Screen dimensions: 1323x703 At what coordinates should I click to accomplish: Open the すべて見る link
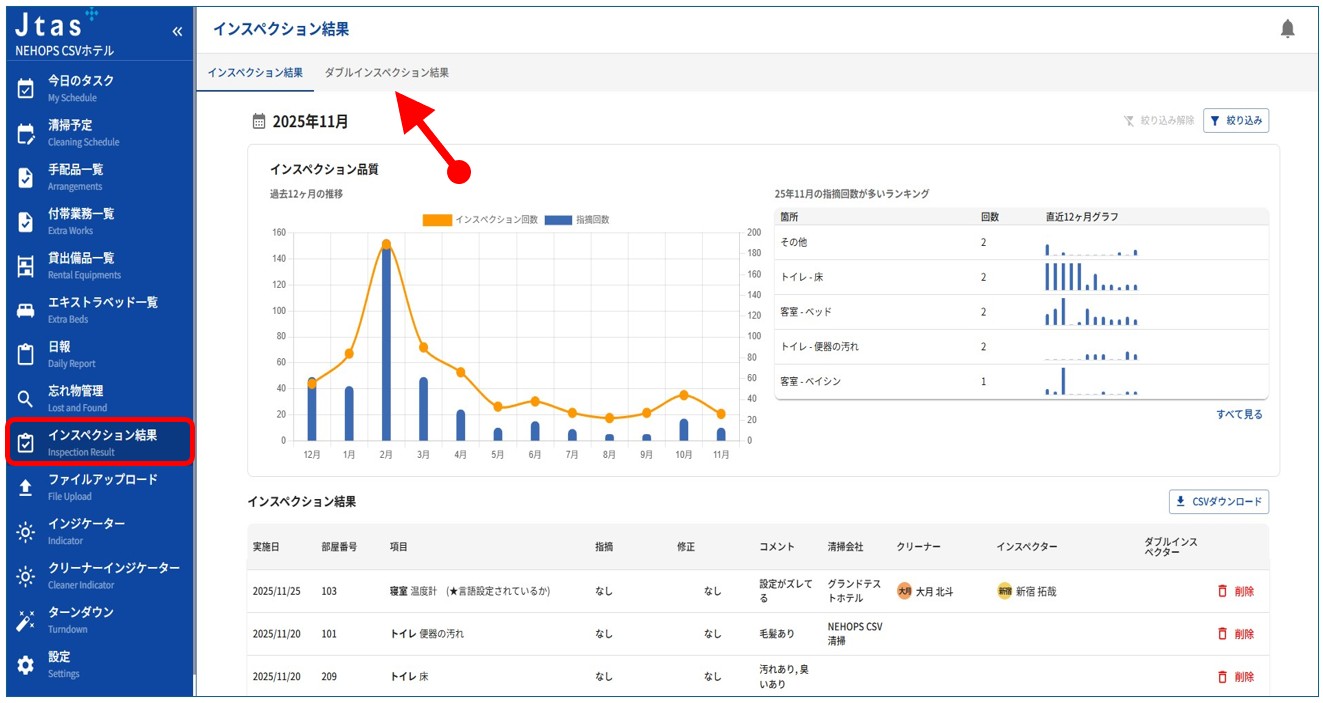[x=1239, y=414]
